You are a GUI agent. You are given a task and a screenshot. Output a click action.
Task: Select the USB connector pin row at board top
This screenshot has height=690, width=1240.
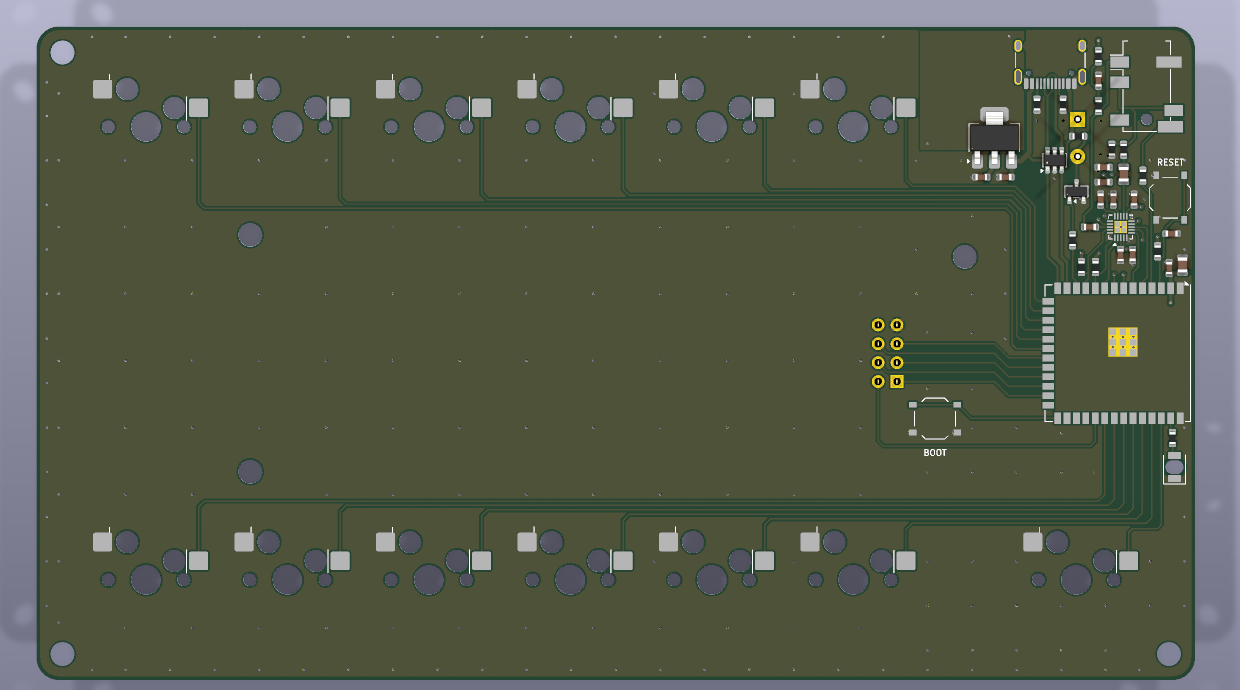coord(1050,83)
